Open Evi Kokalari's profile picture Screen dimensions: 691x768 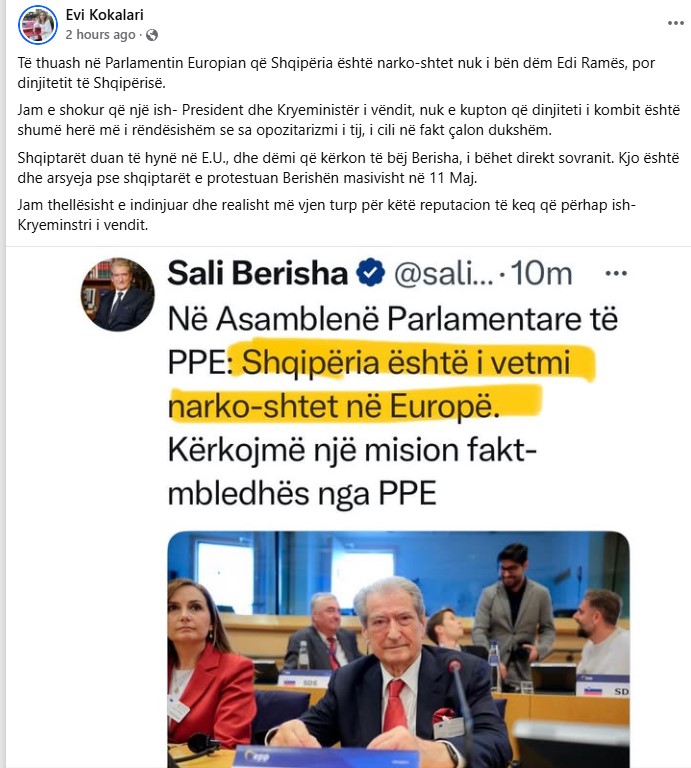click(38, 24)
